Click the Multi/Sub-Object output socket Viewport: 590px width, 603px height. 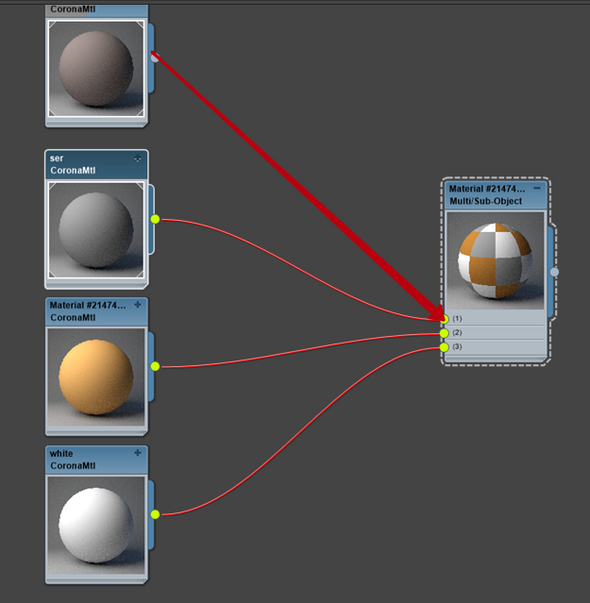pyautogui.click(x=554, y=272)
